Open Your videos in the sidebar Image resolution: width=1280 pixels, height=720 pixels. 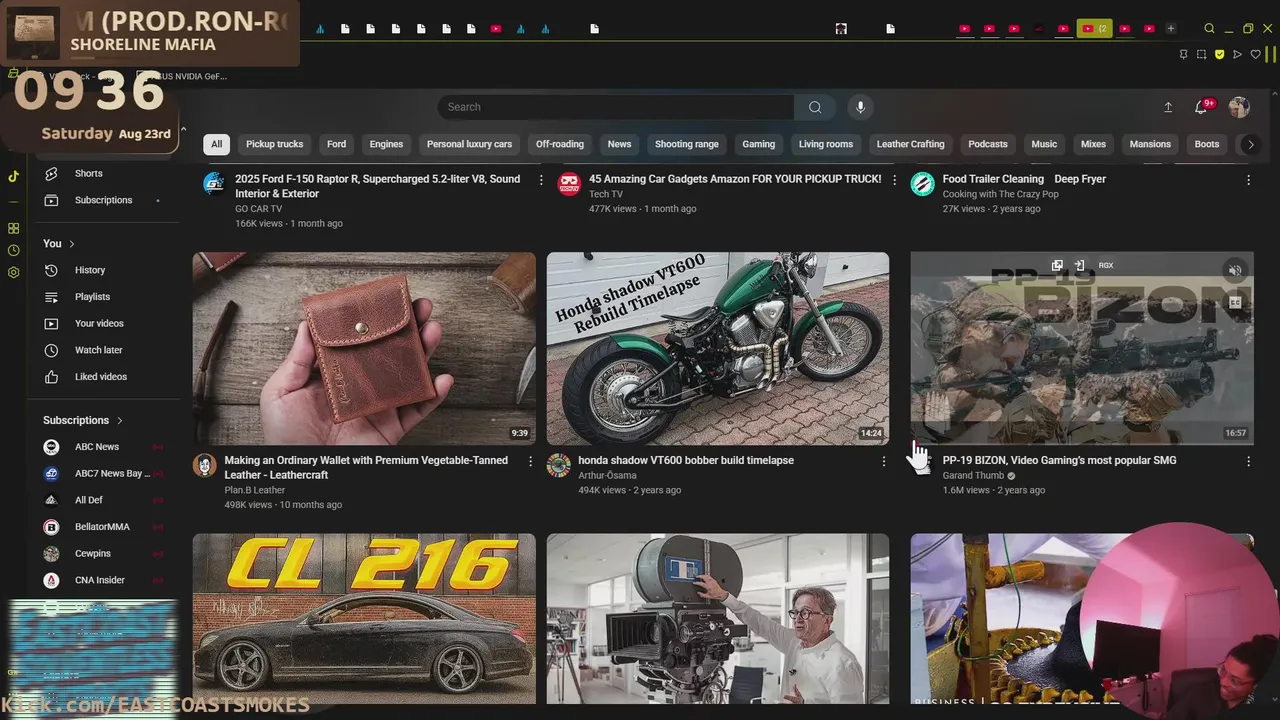99,323
